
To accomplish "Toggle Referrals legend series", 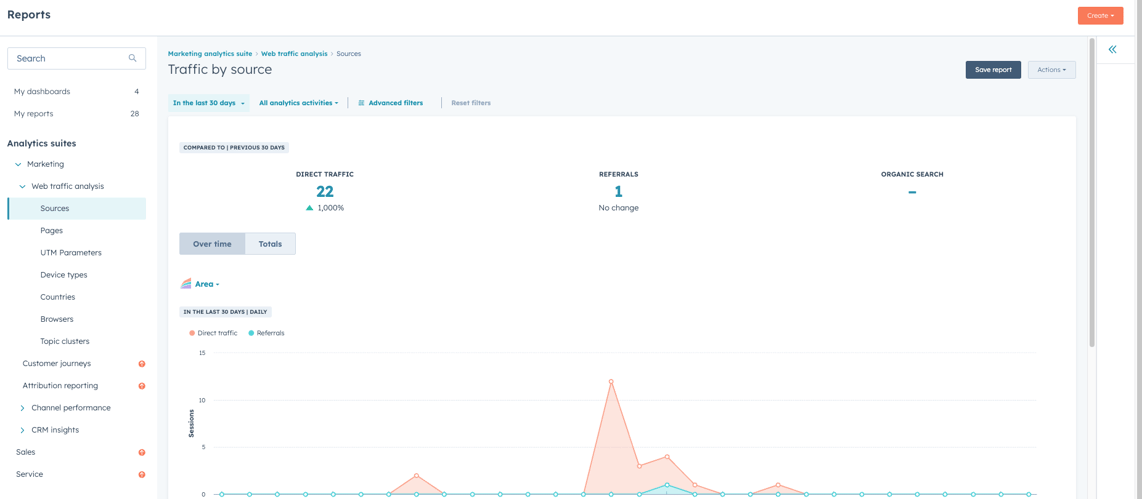I will coord(267,333).
